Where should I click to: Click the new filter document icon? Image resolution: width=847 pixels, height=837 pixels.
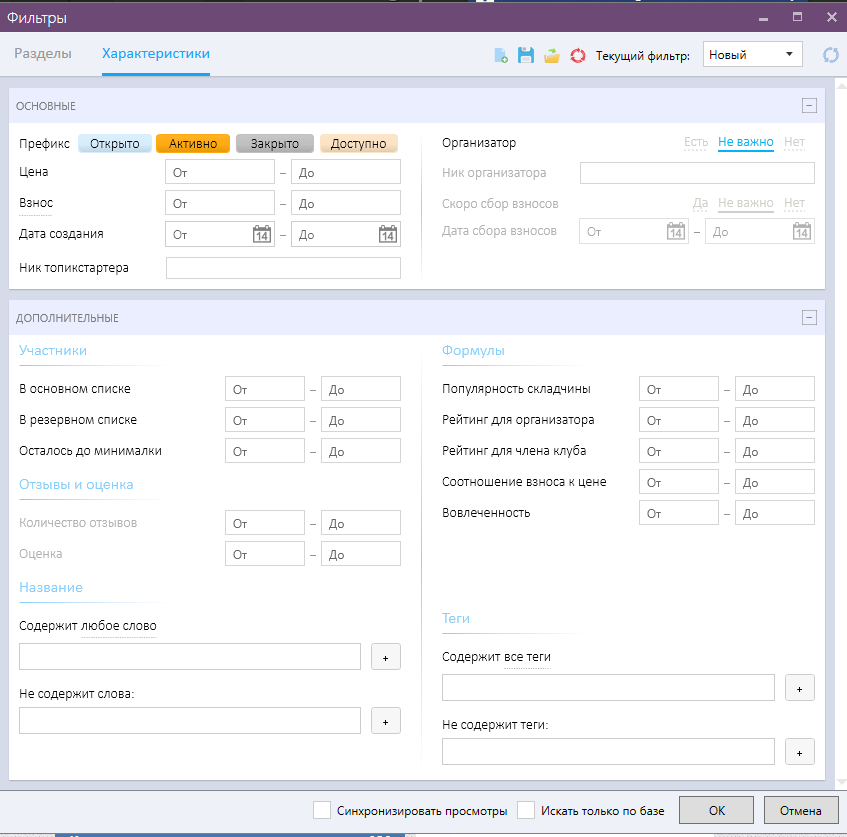click(501, 56)
